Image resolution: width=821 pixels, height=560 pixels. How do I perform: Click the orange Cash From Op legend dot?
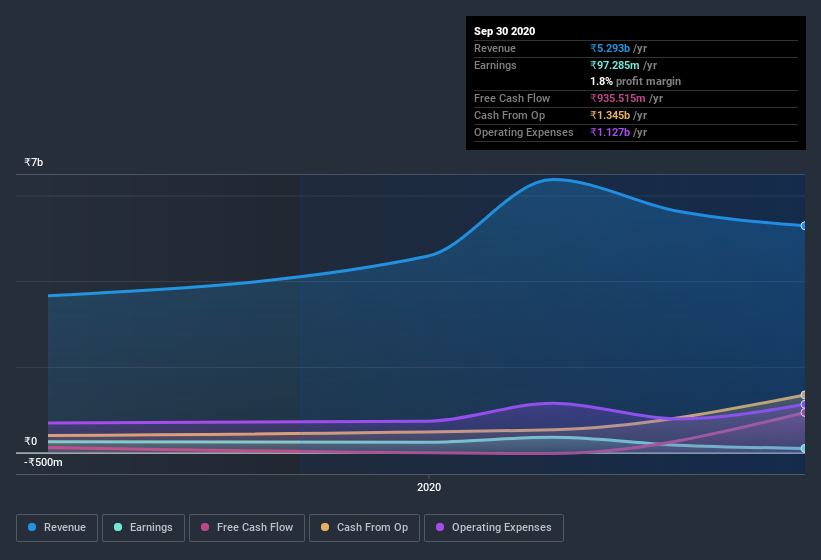click(325, 527)
